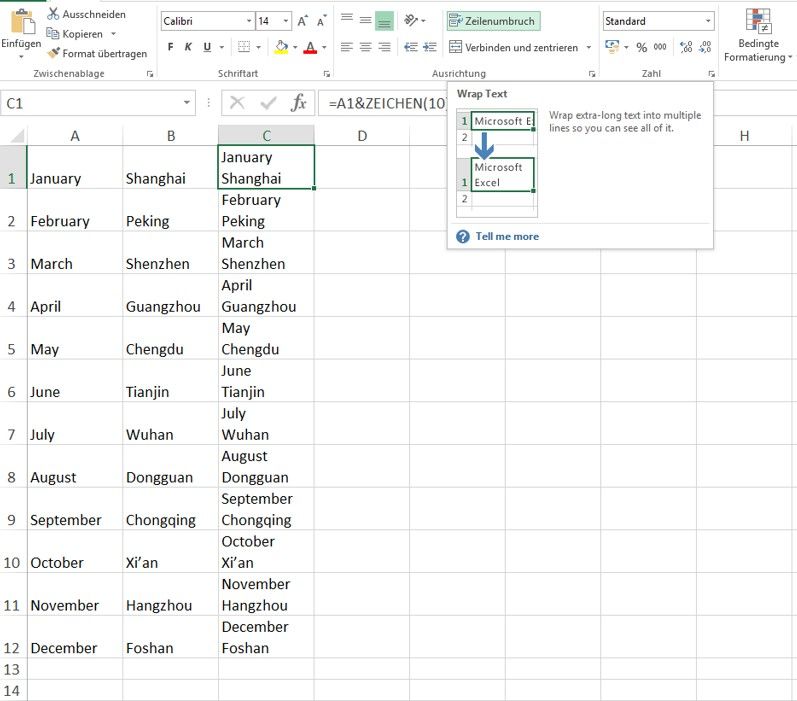Image resolution: width=797 pixels, height=701 pixels.
Task: Open fill color dropdown arrow
Action: tap(295, 47)
